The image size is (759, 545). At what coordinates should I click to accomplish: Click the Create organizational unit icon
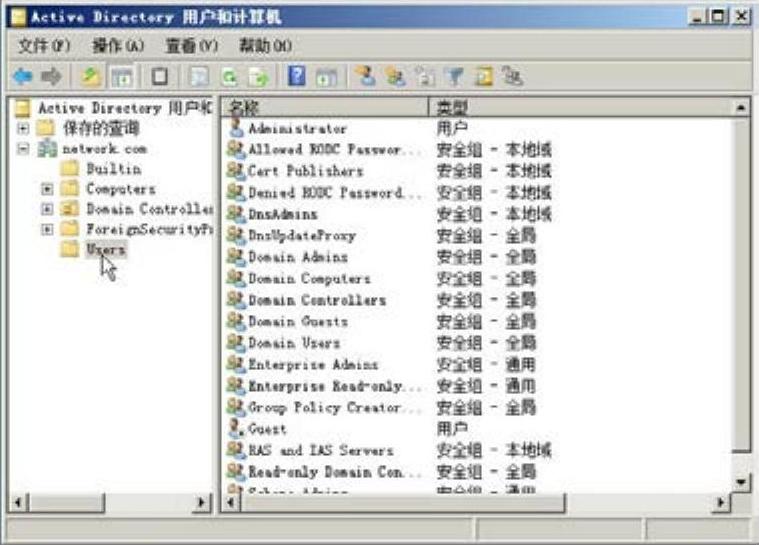(x=425, y=76)
